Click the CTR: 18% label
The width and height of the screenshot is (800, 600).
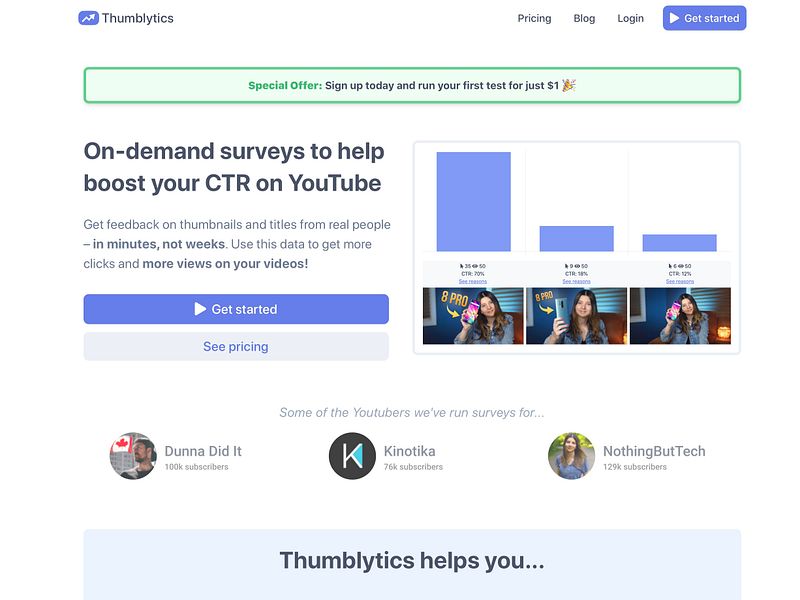pos(577,274)
